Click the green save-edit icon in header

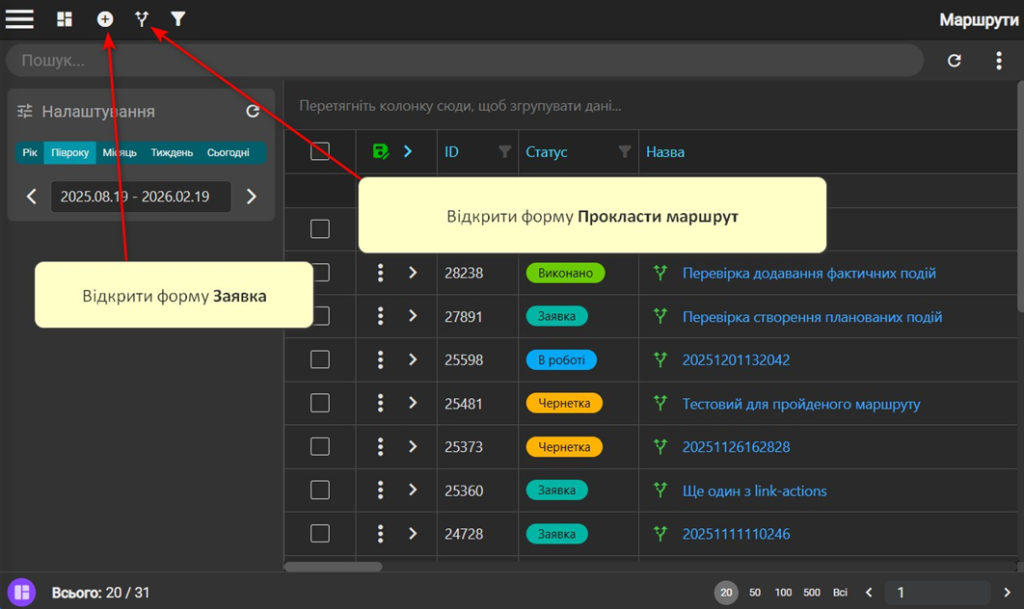coord(380,151)
